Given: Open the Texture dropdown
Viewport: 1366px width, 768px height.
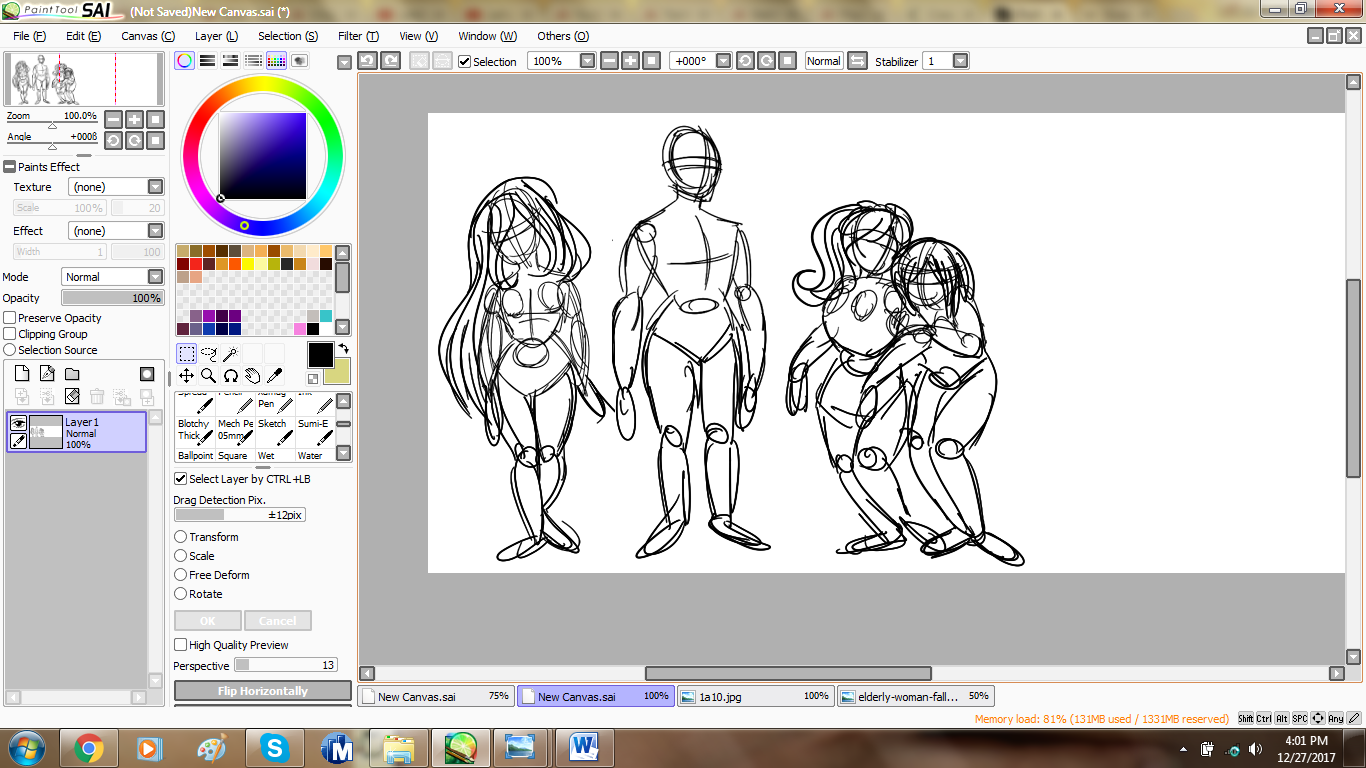Looking at the screenshot, I should click(155, 187).
